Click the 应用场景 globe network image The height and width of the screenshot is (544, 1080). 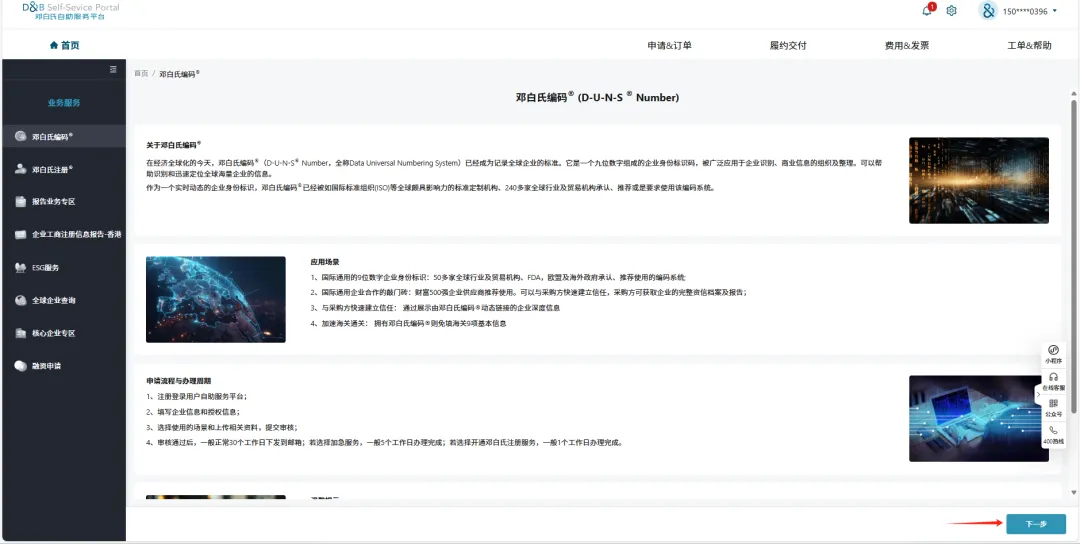click(216, 300)
